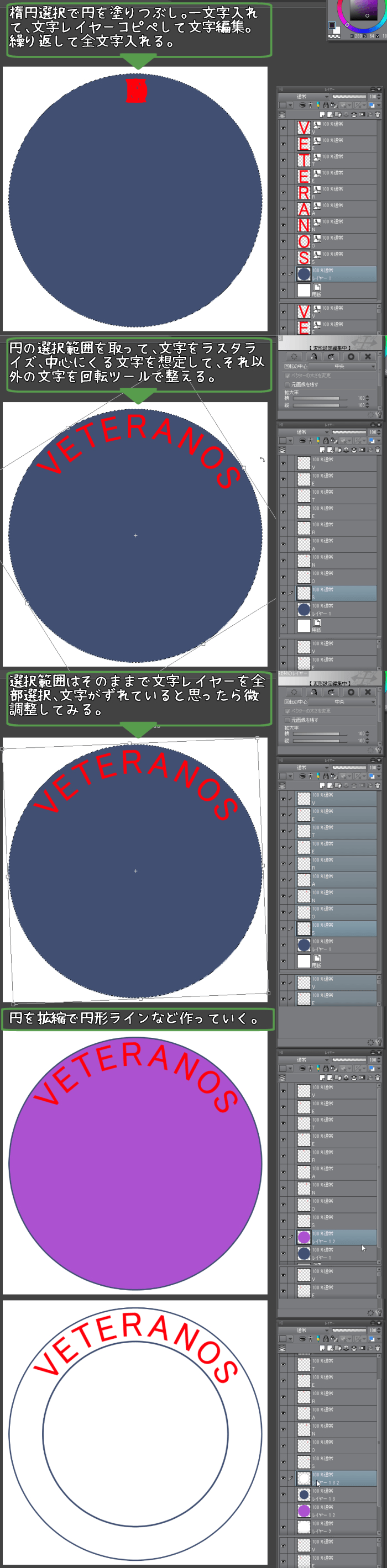The image size is (387, 1568).
Task: Confirm transform with circle OK button in first transform panel
Action: (x=351, y=357)
